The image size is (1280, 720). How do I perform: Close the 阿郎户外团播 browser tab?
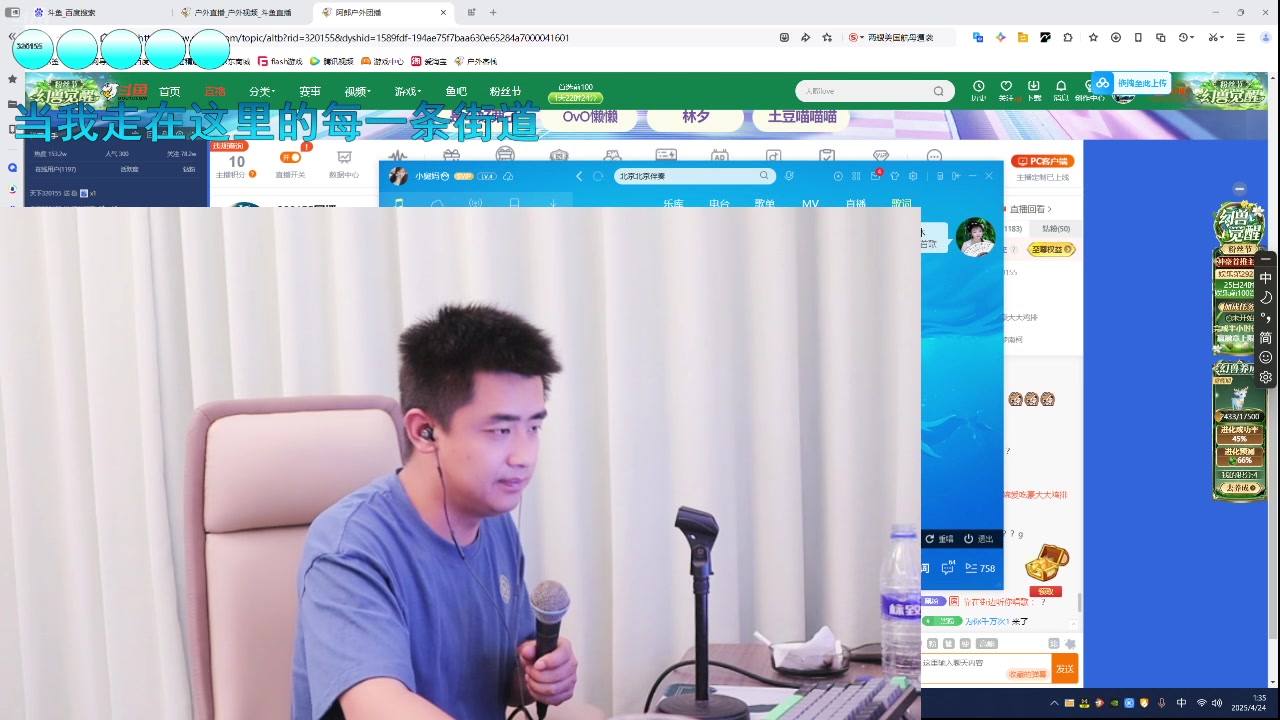443,12
